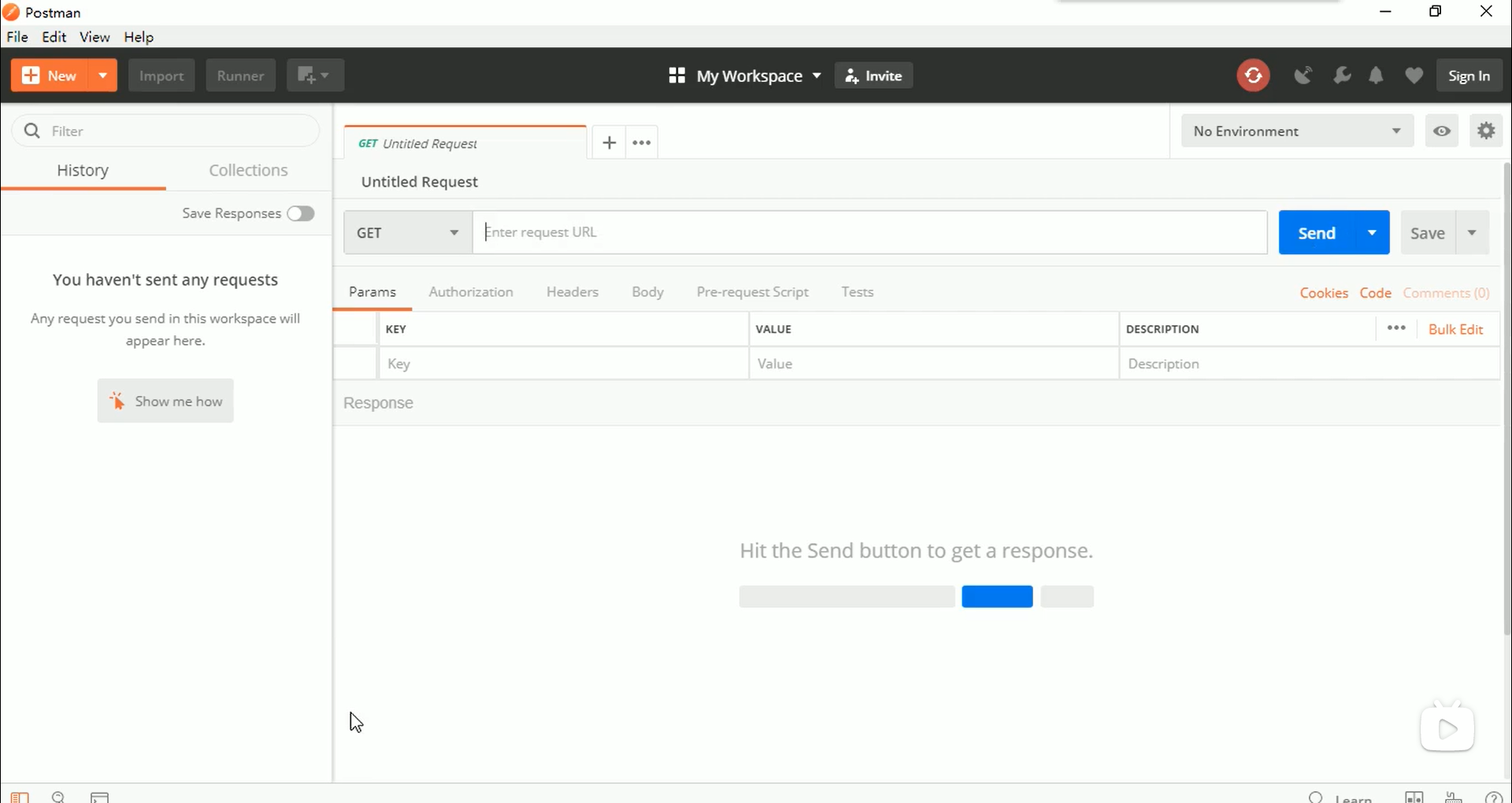Open the Code link
The image size is (1512, 803).
1376,293
